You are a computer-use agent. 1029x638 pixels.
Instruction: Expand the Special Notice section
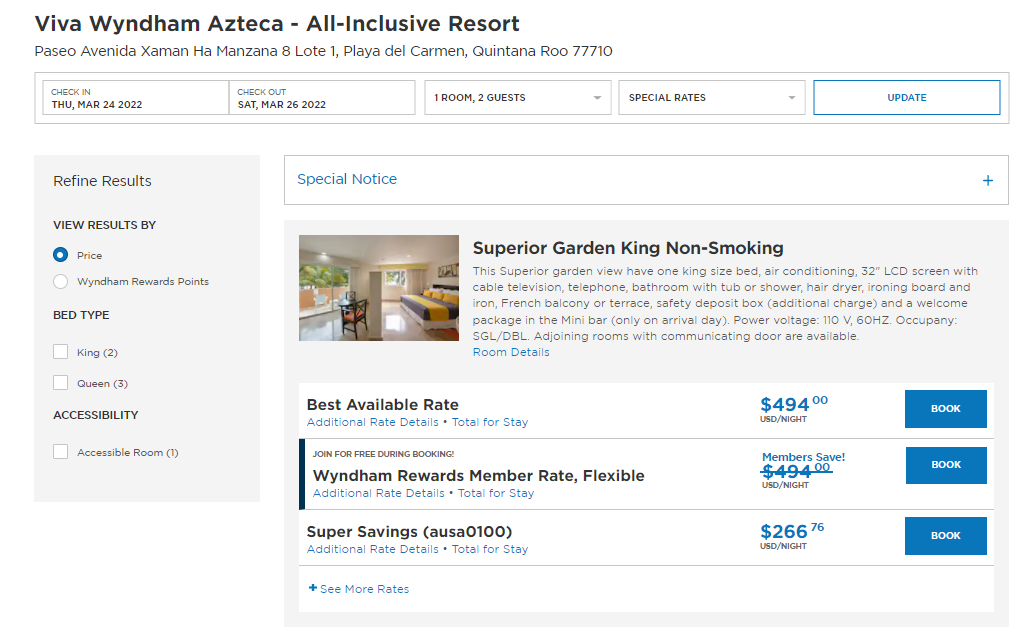(x=987, y=180)
